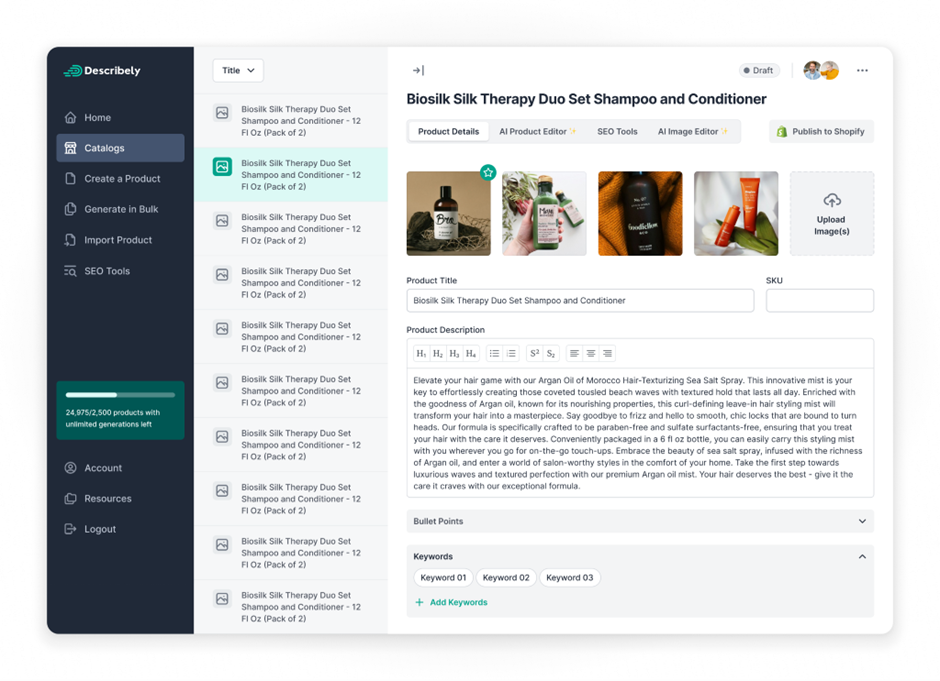This screenshot has width=940, height=681.
Task: Open the SEO Tools tab
Action: pos(617,132)
